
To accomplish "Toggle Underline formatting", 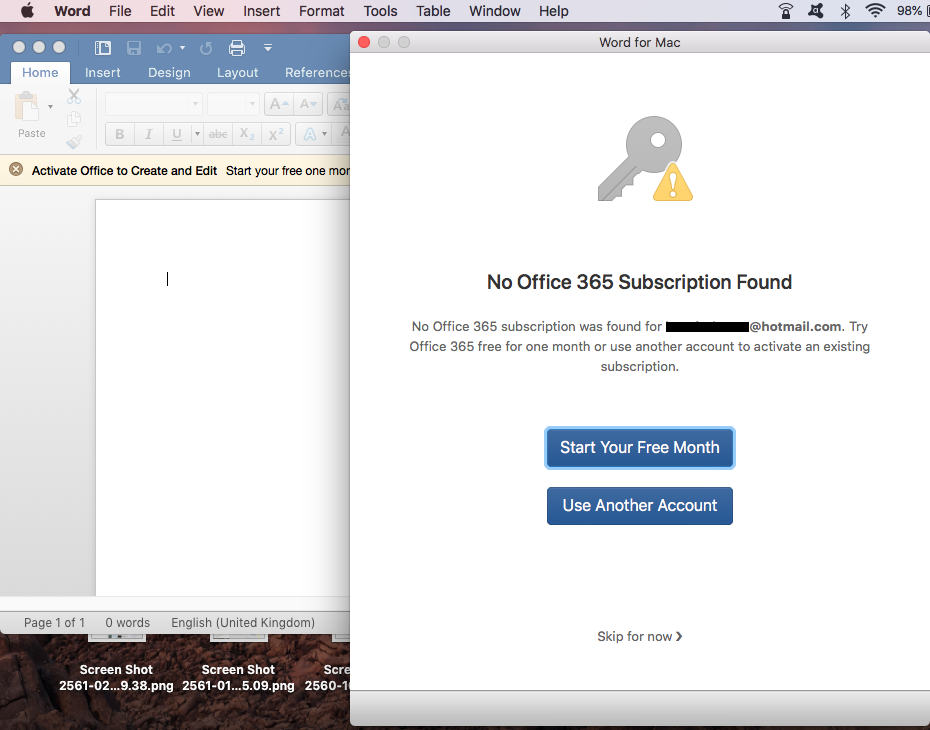I will click(x=177, y=134).
